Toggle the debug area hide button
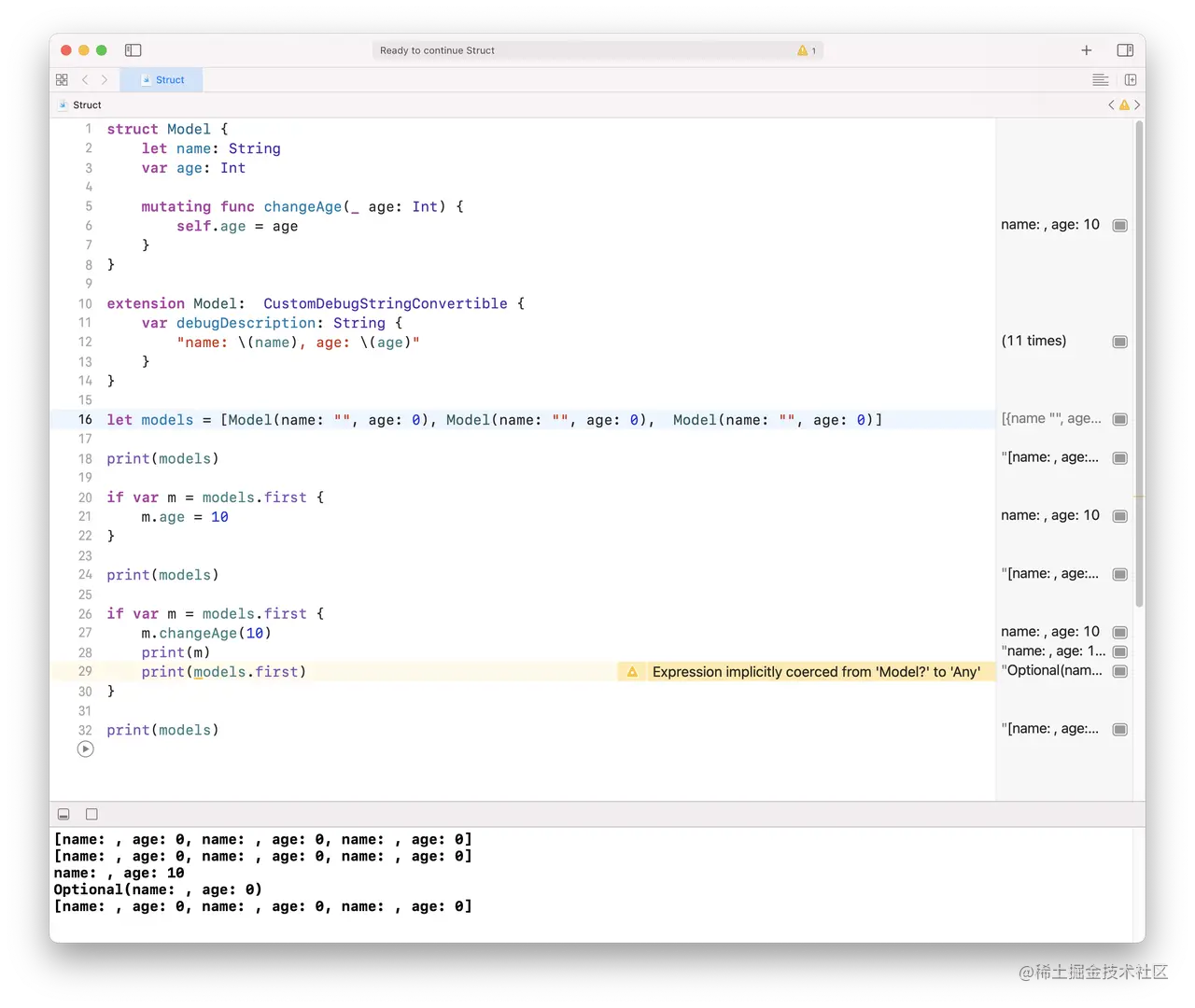 coord(63,815)
